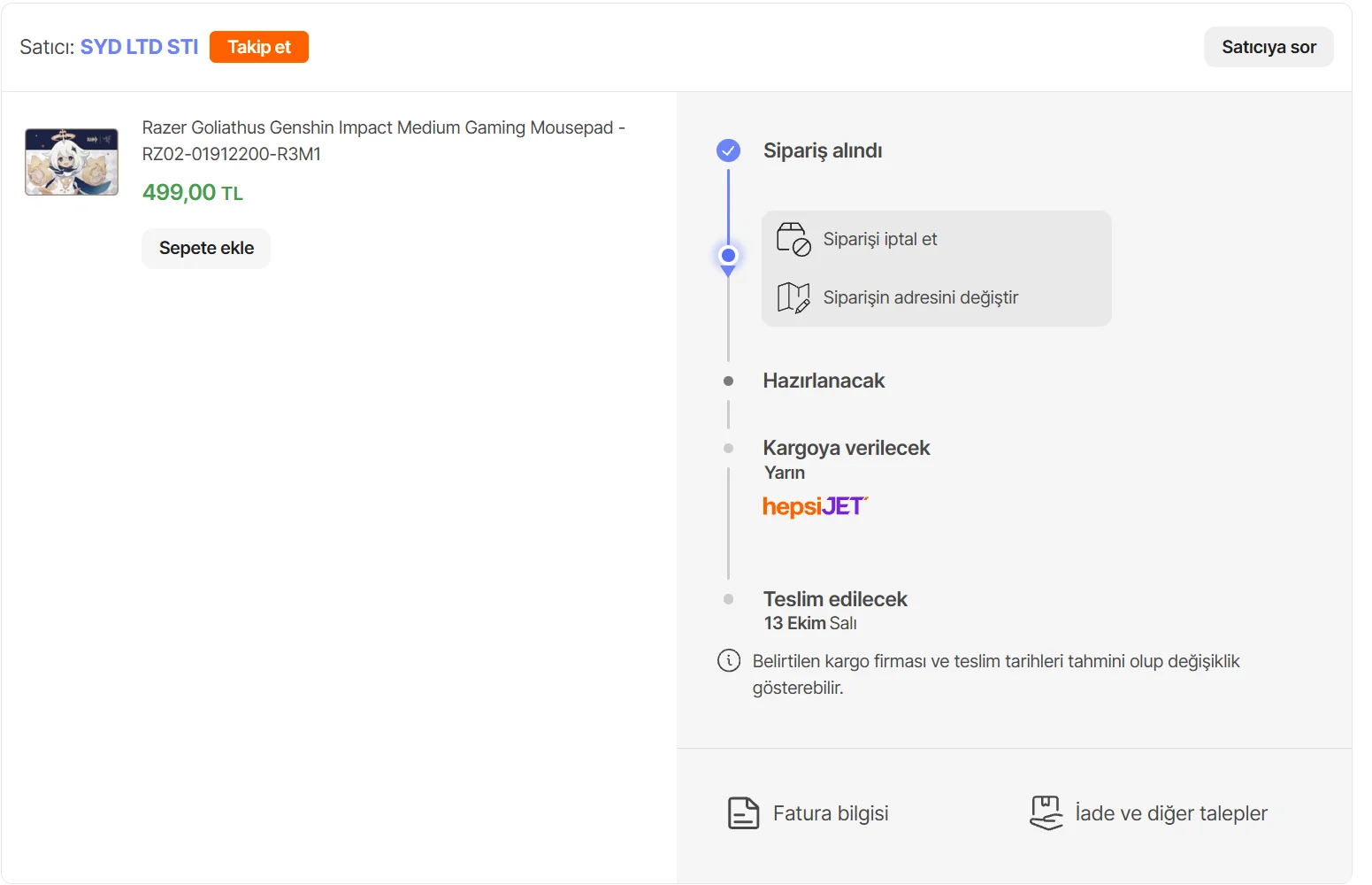The height and width of the screenshot is (885, 1372).
Task: Open seller SYD LTD STI page
Action: 140,47
